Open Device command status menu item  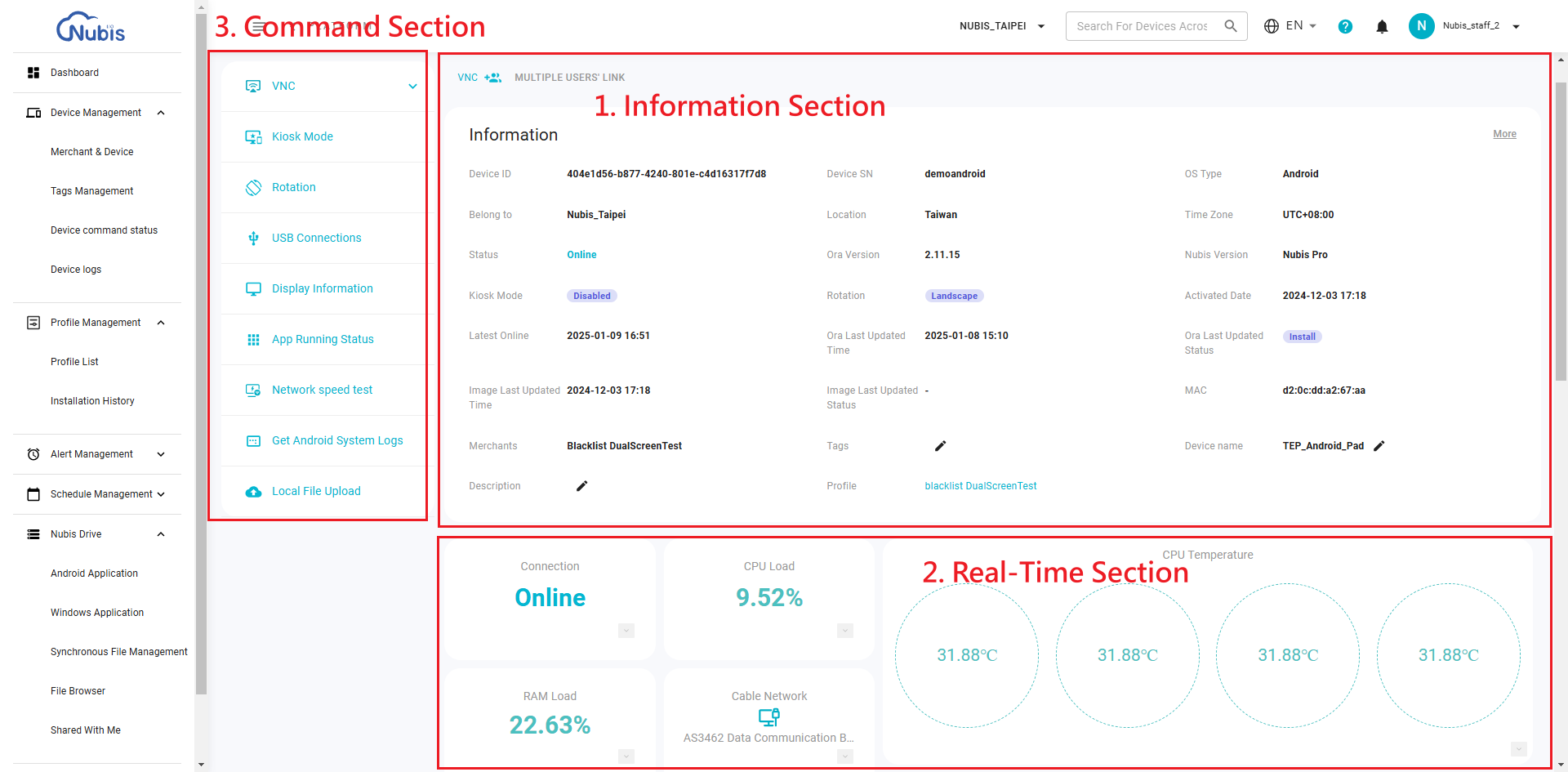point(104,230)
